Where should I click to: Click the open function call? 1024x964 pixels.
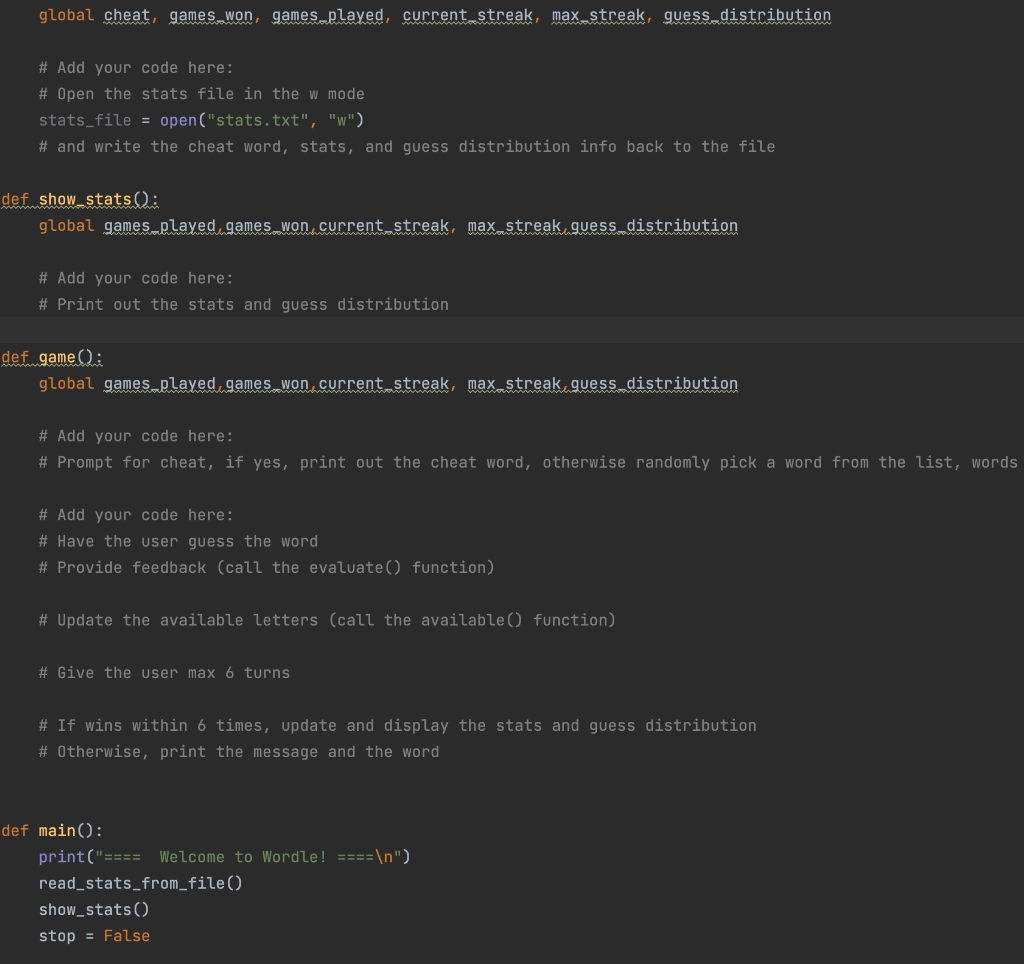(178, 119)
